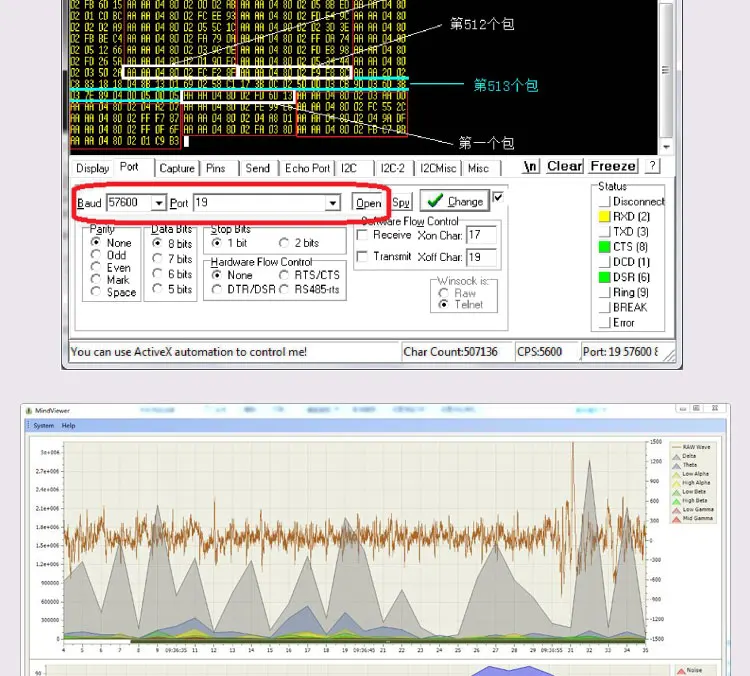Go to the Send tab
Viewport: 750px width, 676px height.
[x=257, y=168]
